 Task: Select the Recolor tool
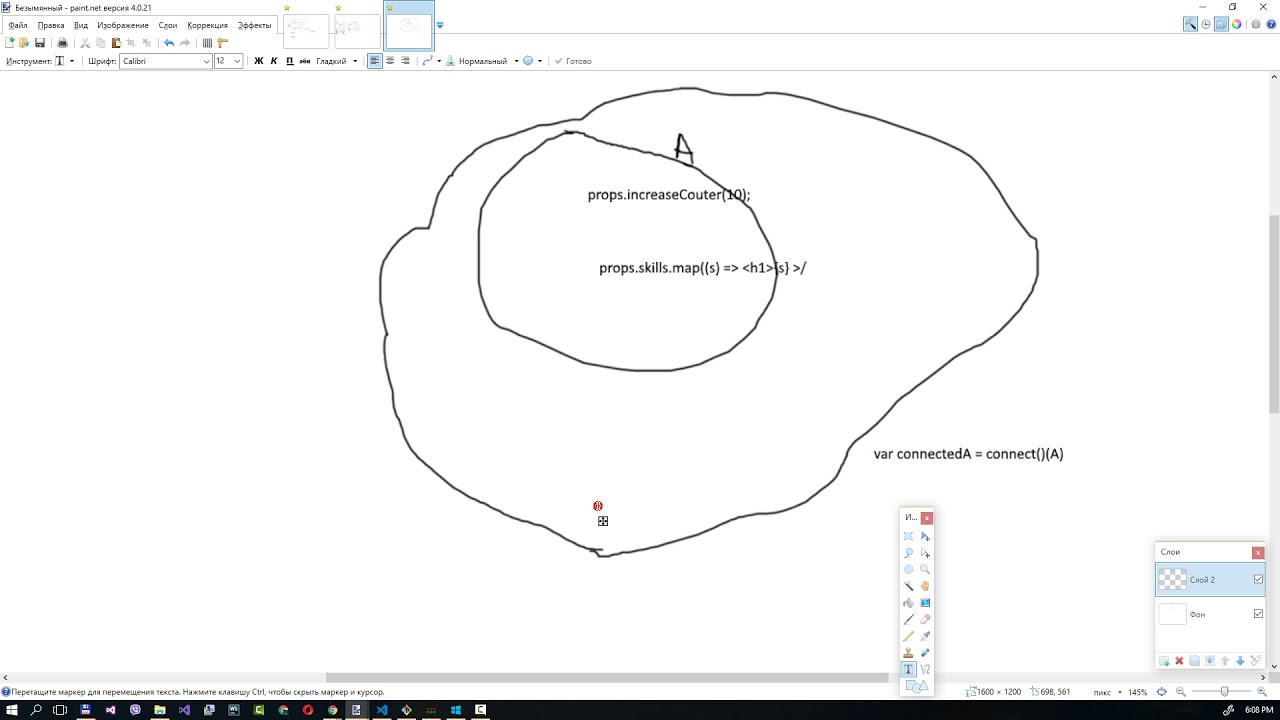click(925, 653)
